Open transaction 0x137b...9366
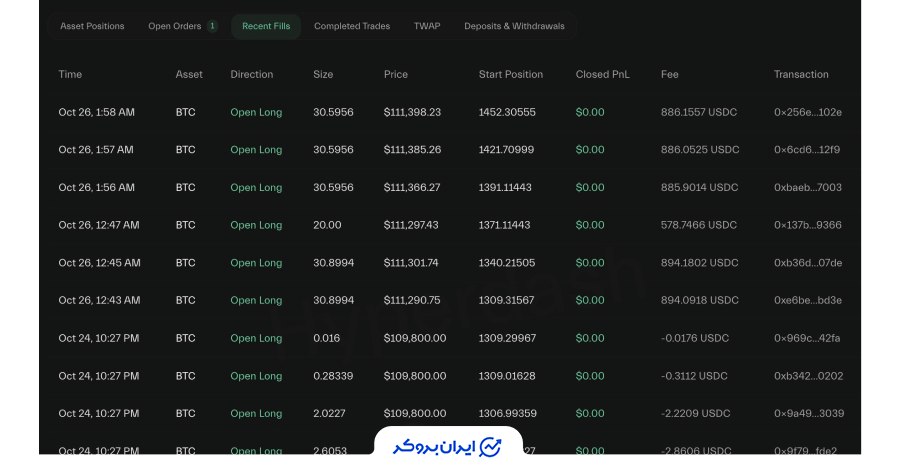Viewport: 900px width, 471px height. [807, 225]
